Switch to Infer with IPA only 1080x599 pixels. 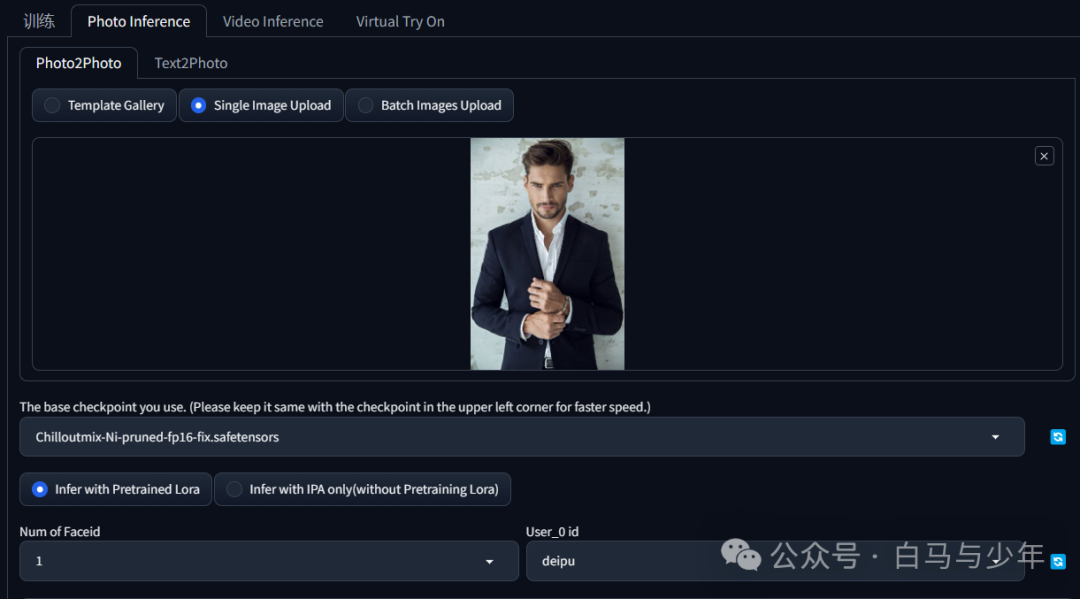(362, 490)
